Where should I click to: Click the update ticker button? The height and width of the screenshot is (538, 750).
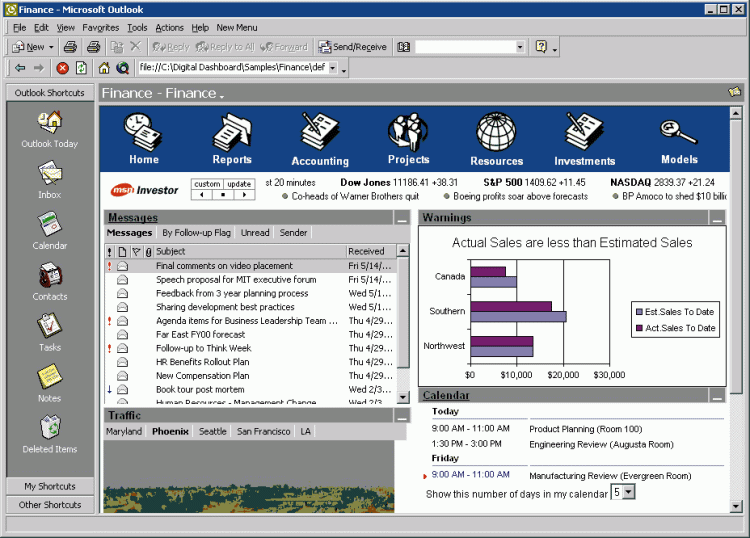click(239, 184)
